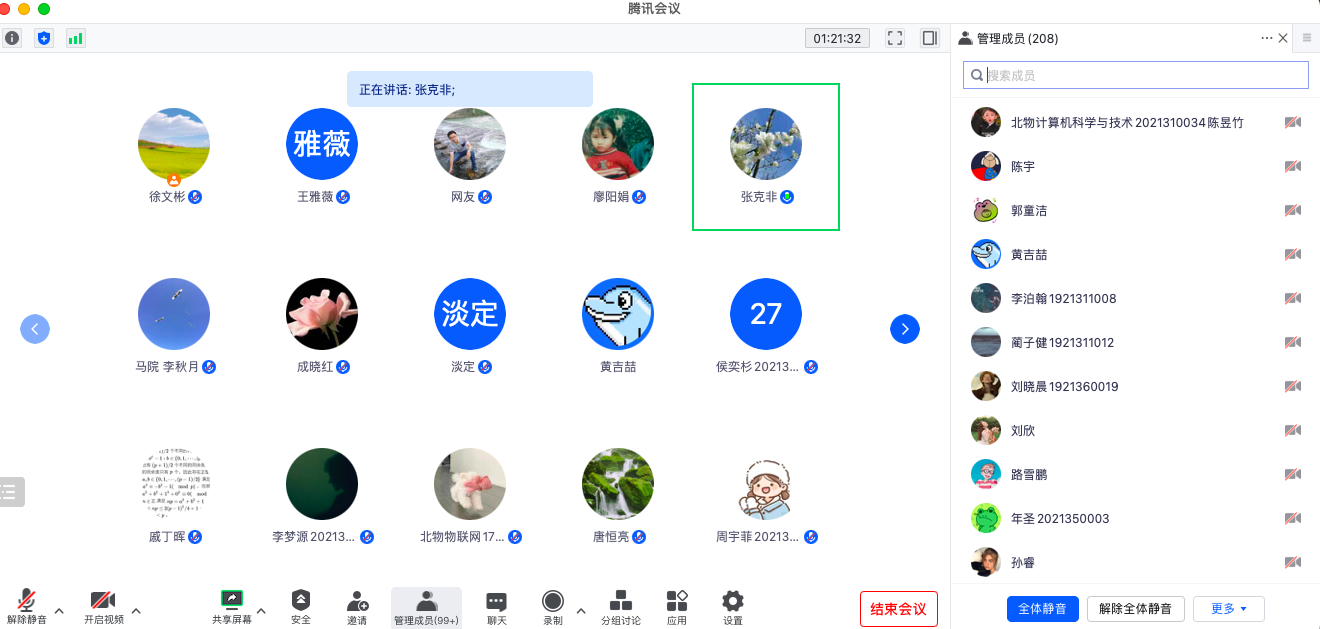Click the blue security shield icon
Viewport: 1320px width, 629px height.
click(43, 38)
